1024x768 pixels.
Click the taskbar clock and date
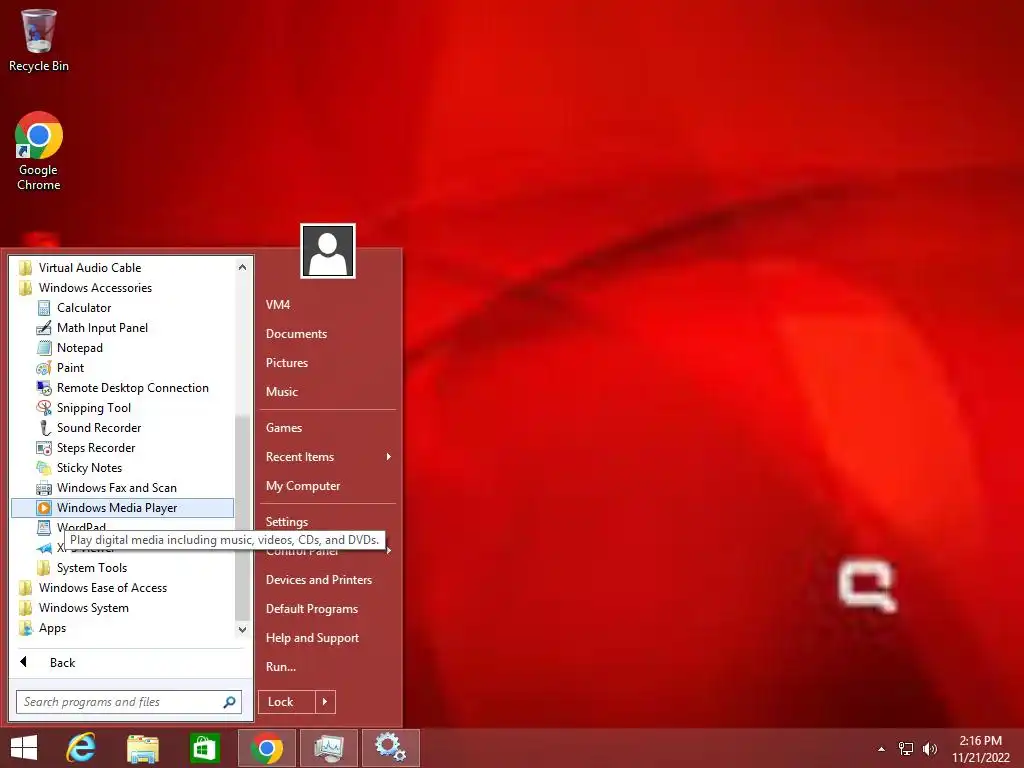(x=980, y=749)
